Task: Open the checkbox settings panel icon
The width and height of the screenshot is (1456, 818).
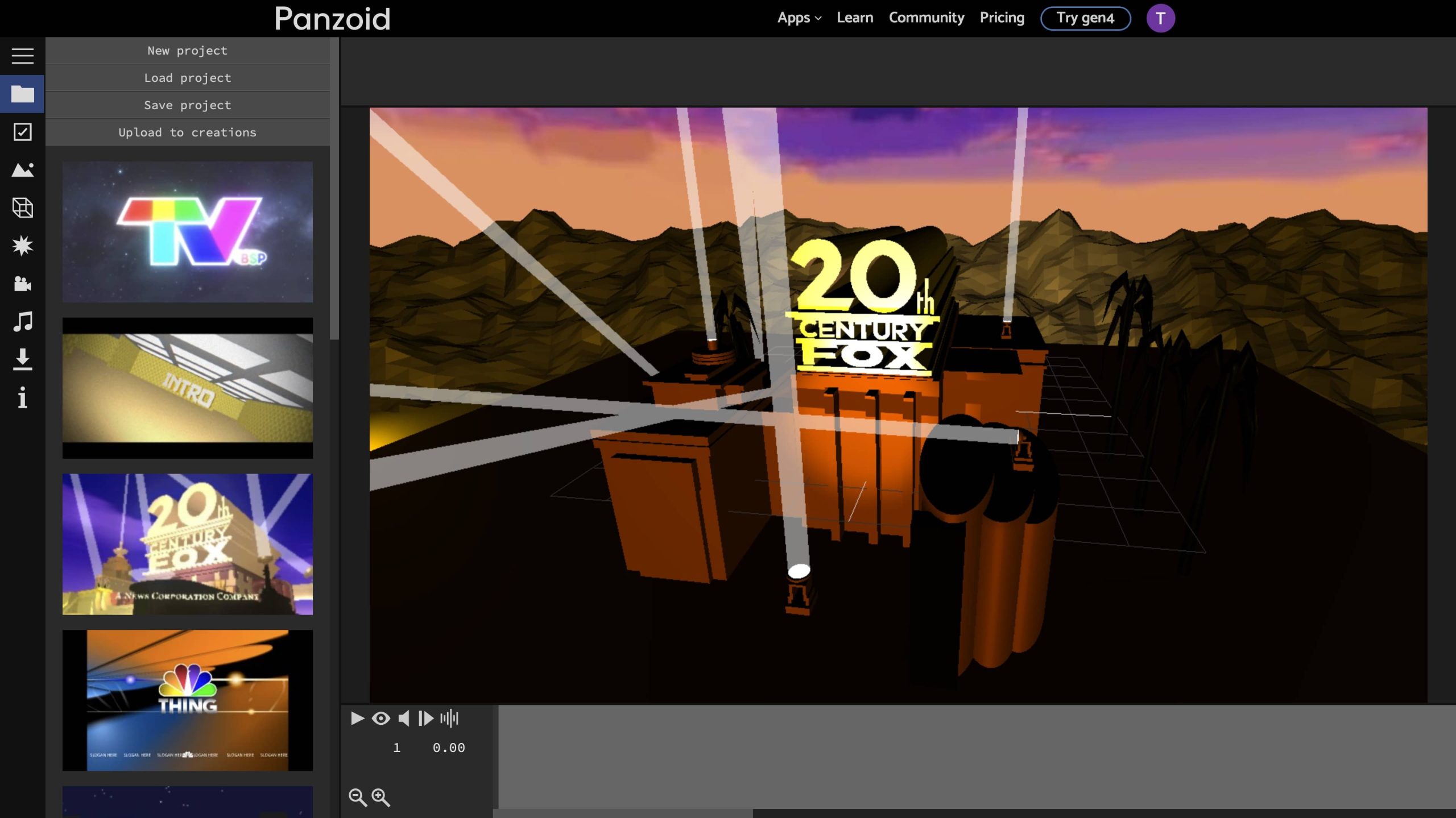Action: [23, 132]
